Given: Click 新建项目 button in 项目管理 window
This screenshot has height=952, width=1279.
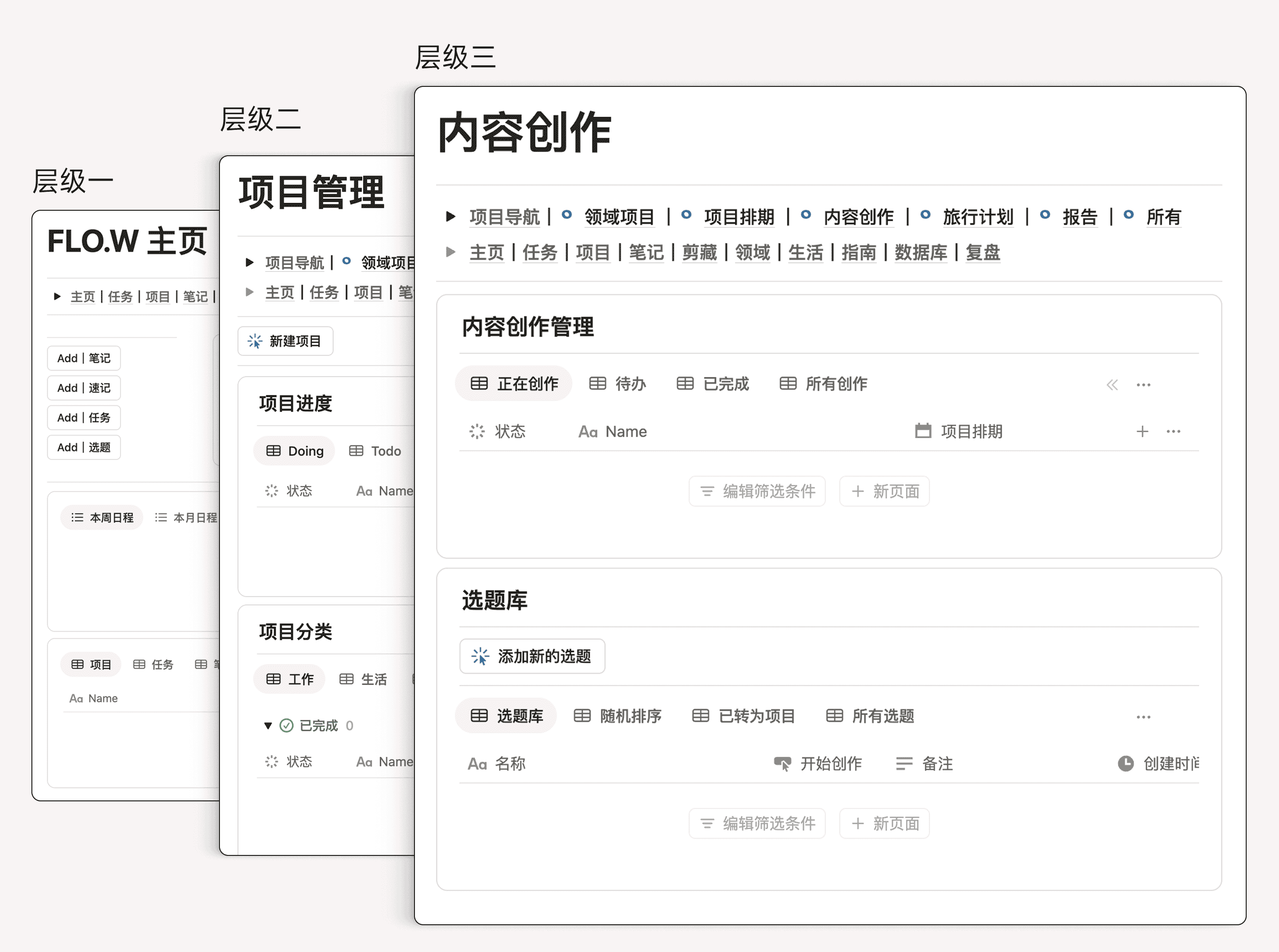Looking at the screenshot, I should (x=286, y=341).
